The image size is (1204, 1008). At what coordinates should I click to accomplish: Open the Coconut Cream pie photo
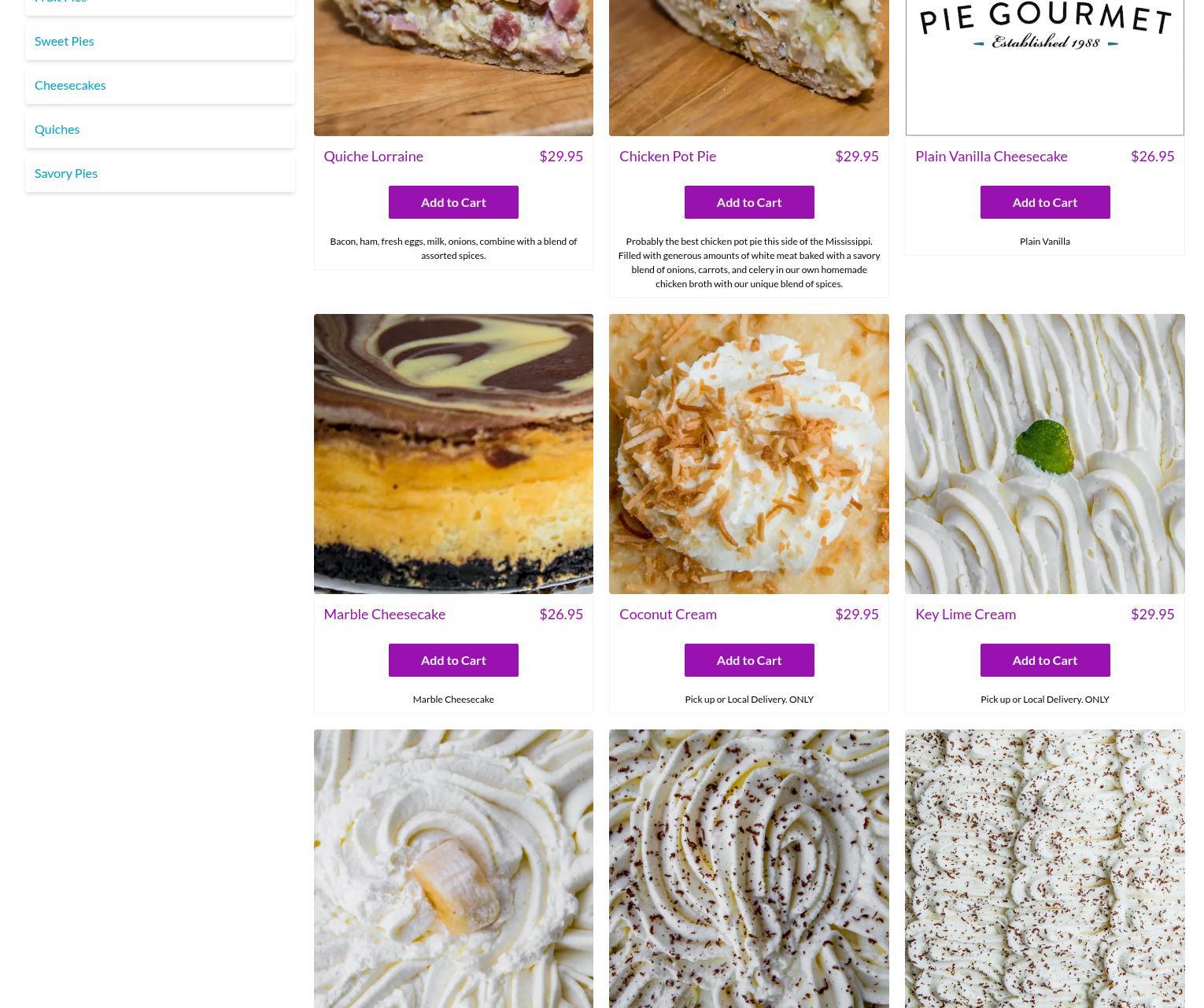click(x=749, y=454)
